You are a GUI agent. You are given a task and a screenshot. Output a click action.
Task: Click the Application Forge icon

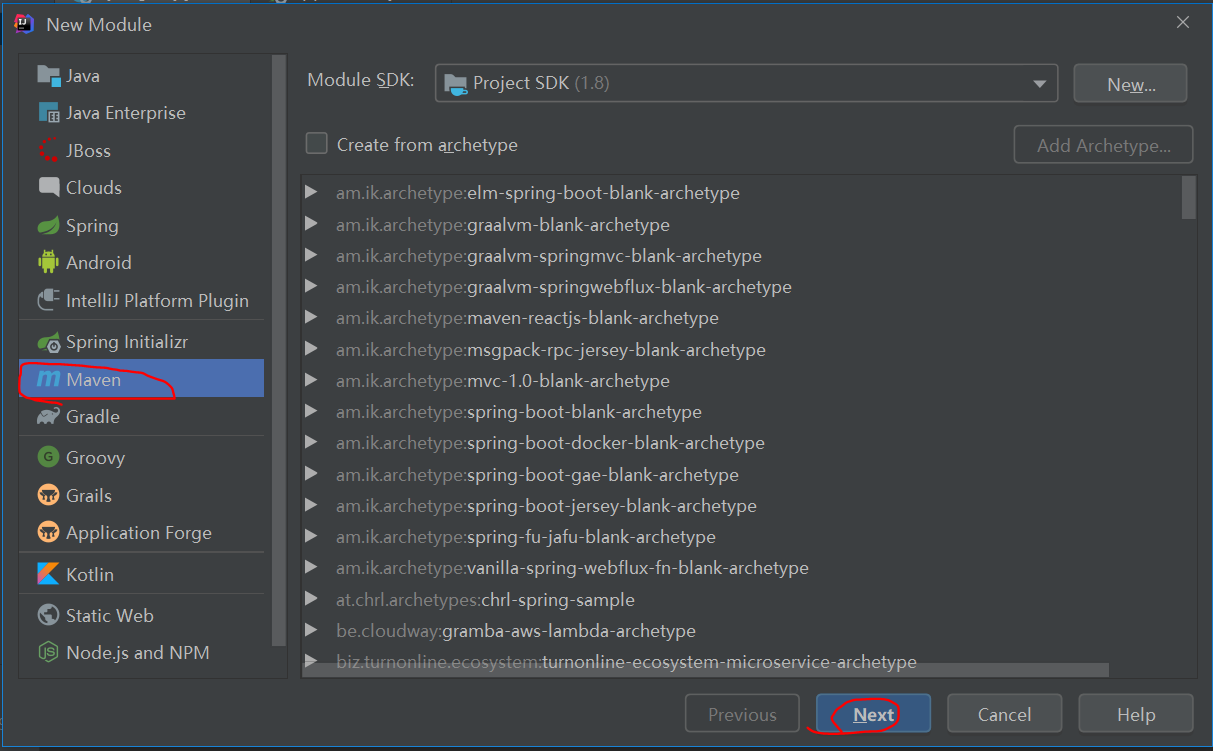[x=49, y=532]
